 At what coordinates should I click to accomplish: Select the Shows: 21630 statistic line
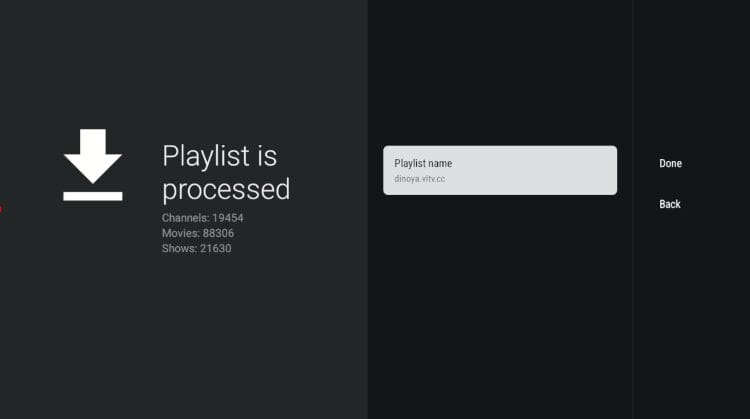196,248
